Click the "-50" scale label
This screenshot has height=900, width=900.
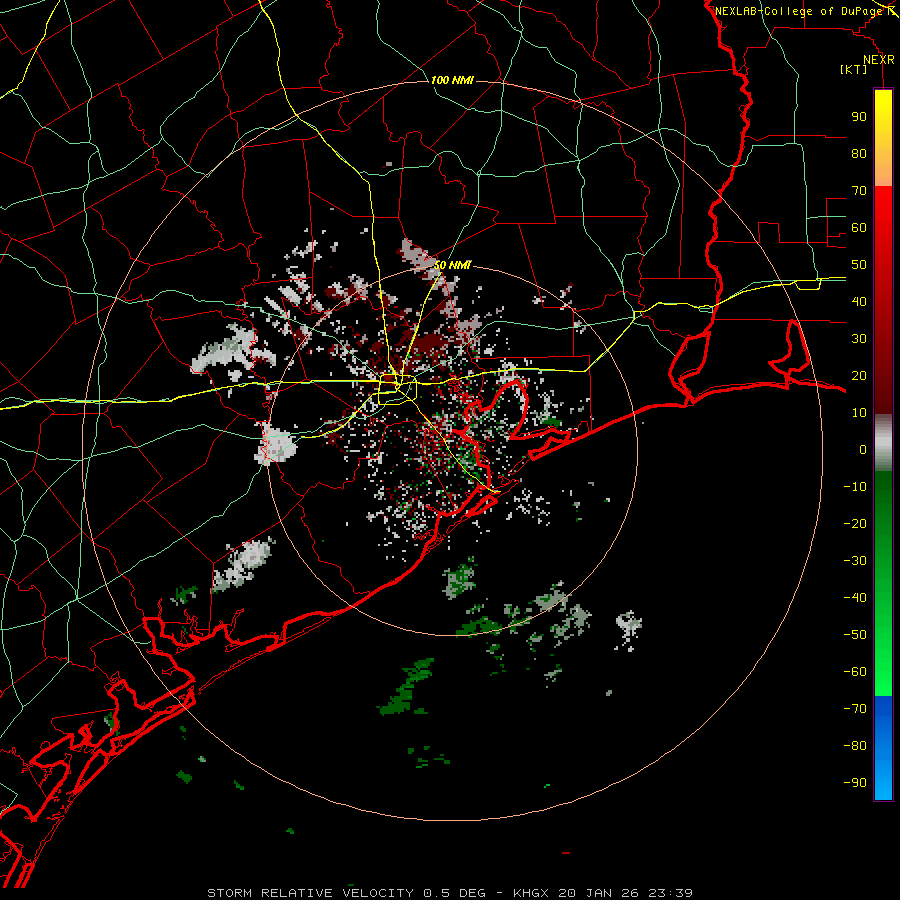[855, 635]
